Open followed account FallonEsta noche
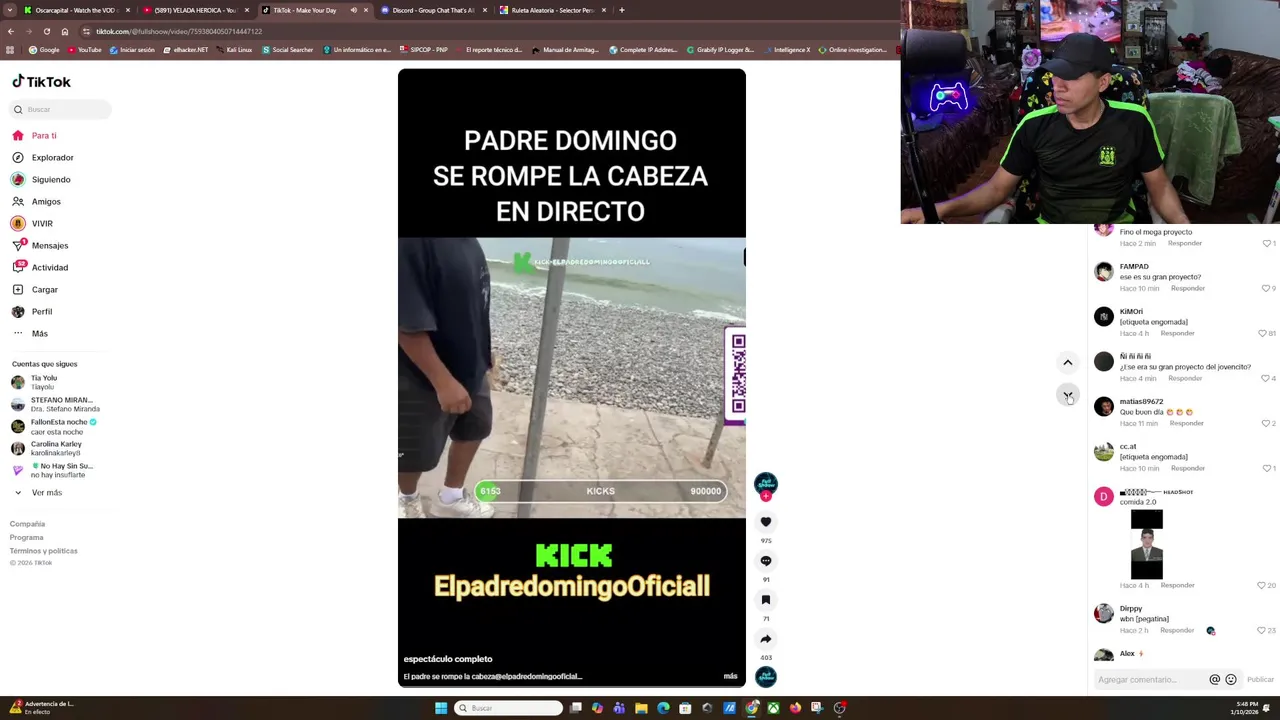 click(54, 426)
